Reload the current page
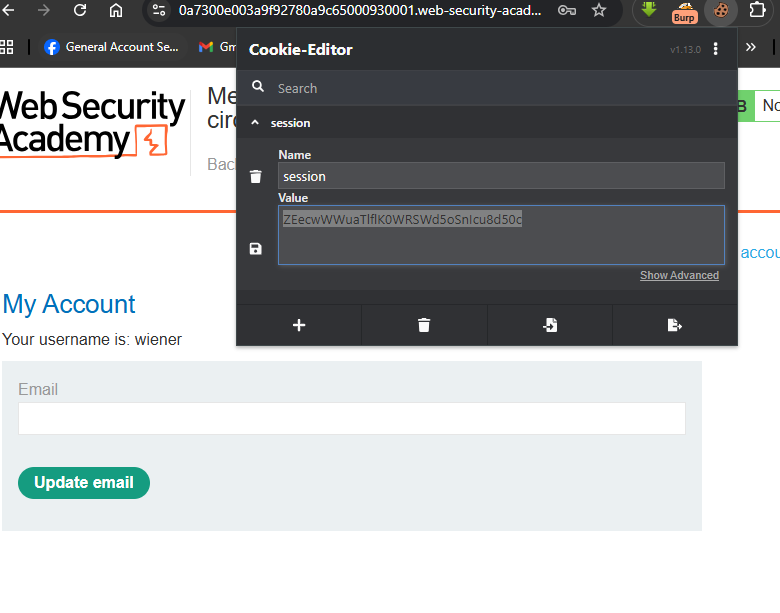 (x=80, y=10)
